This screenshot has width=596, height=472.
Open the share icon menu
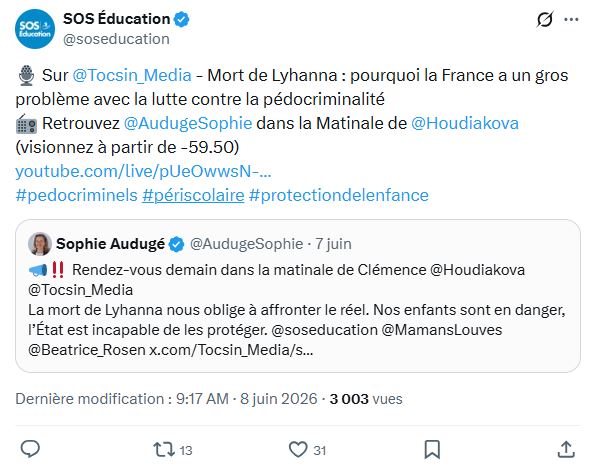[x=566, y=449]
